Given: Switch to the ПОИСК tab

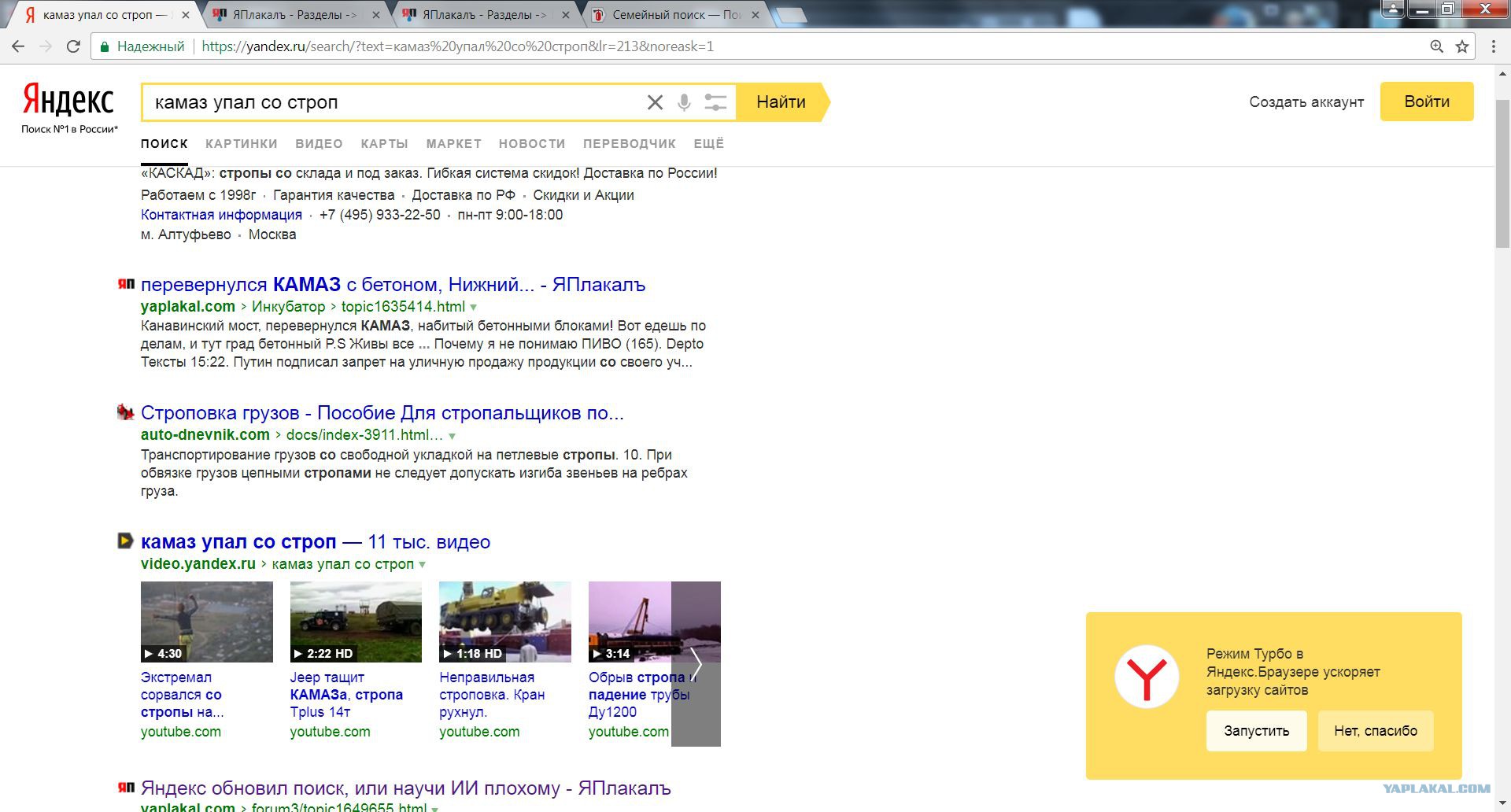Looking at the screenshot, I should click(164, 144).
